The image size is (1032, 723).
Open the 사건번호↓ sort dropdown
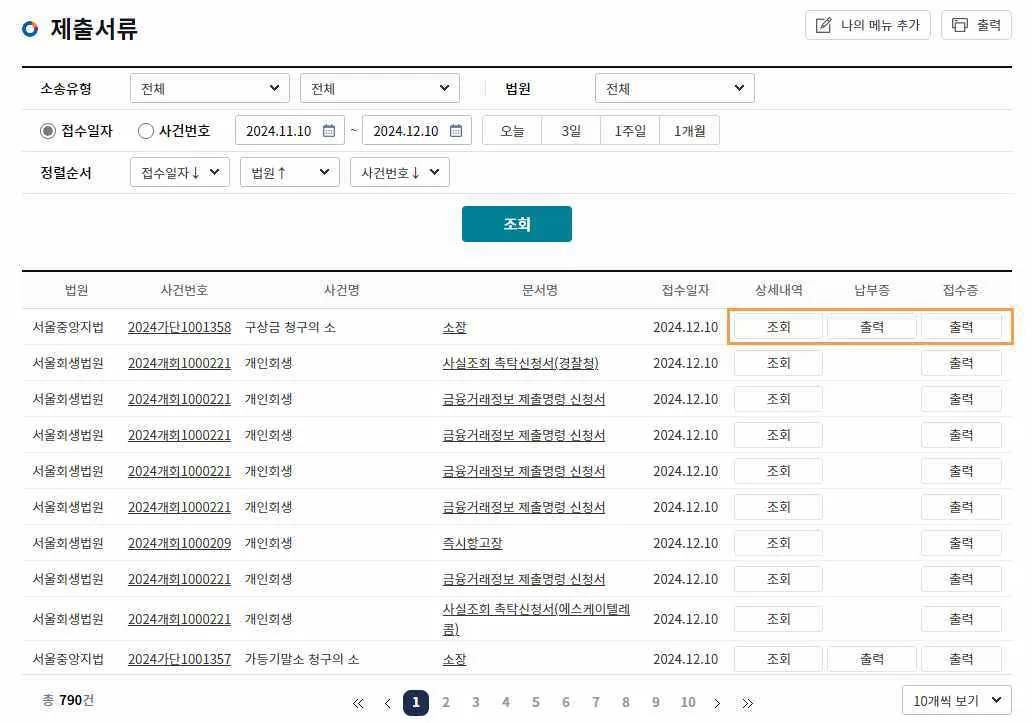400,172
